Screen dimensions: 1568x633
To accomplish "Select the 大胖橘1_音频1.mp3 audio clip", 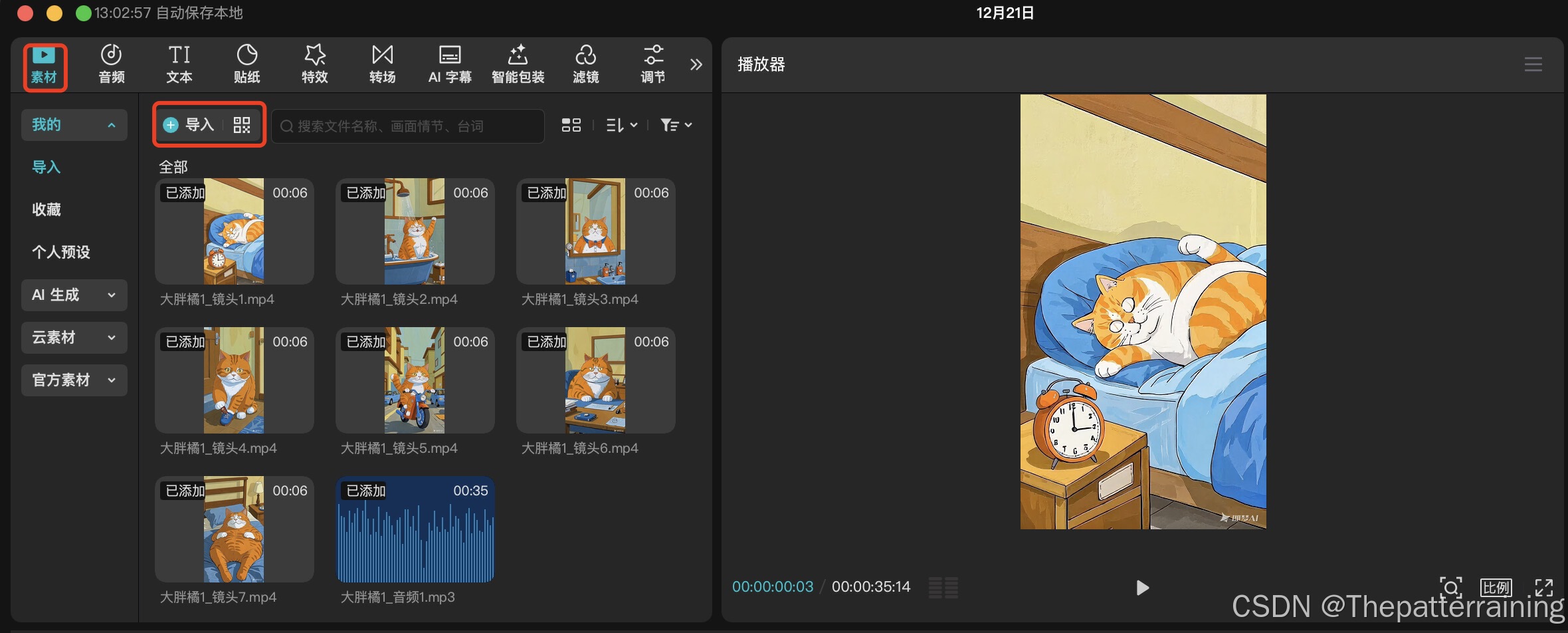I will coord(415,529).
